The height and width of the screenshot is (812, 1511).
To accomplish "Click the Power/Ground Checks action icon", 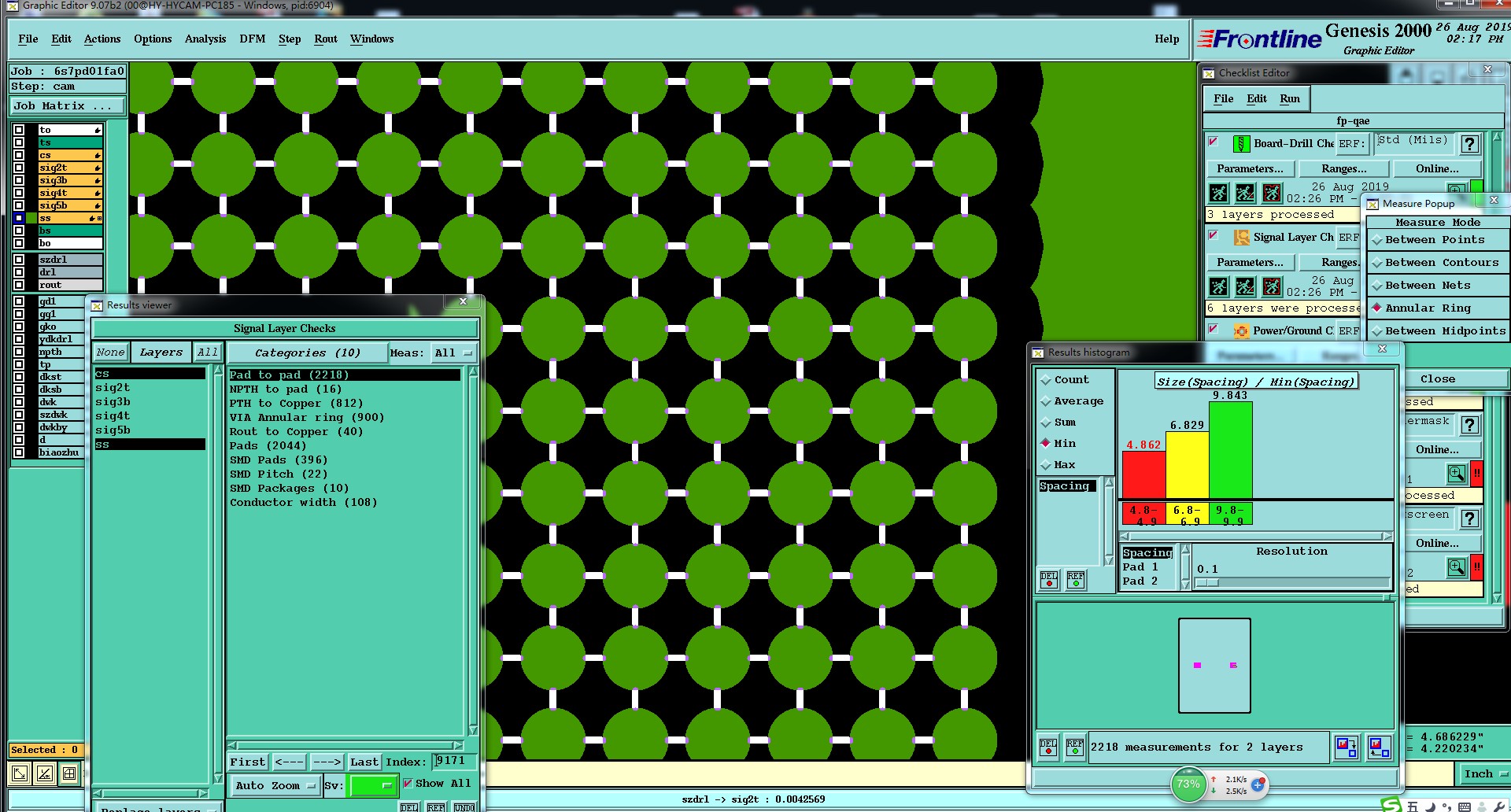I will coord(1241,331).
